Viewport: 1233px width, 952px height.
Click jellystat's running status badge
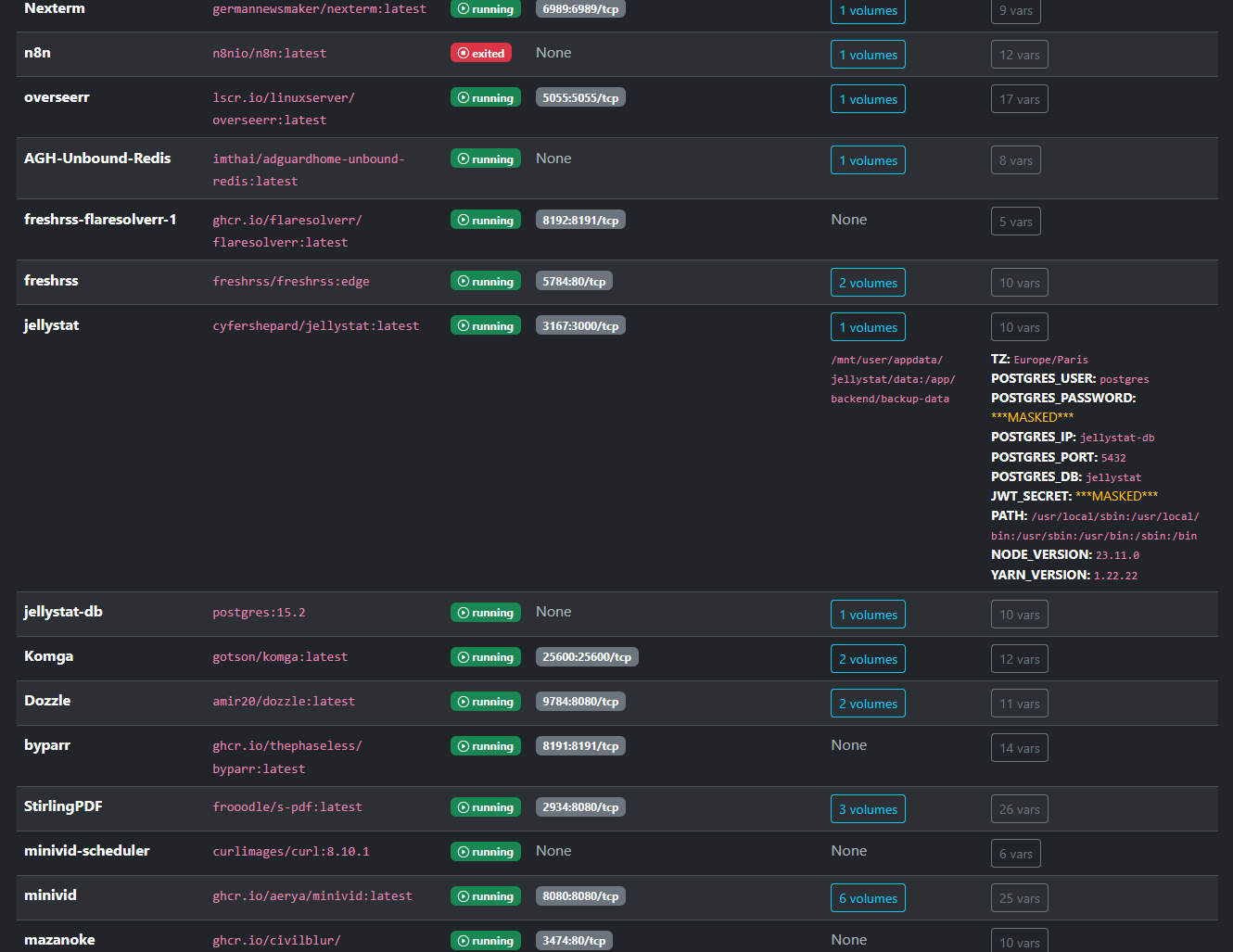(486, 325)
